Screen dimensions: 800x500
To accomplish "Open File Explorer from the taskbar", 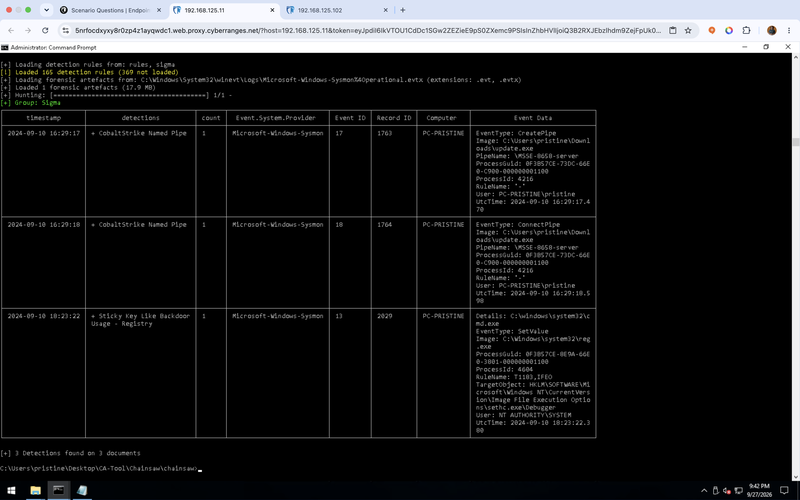I will click(x=35, y=490).
